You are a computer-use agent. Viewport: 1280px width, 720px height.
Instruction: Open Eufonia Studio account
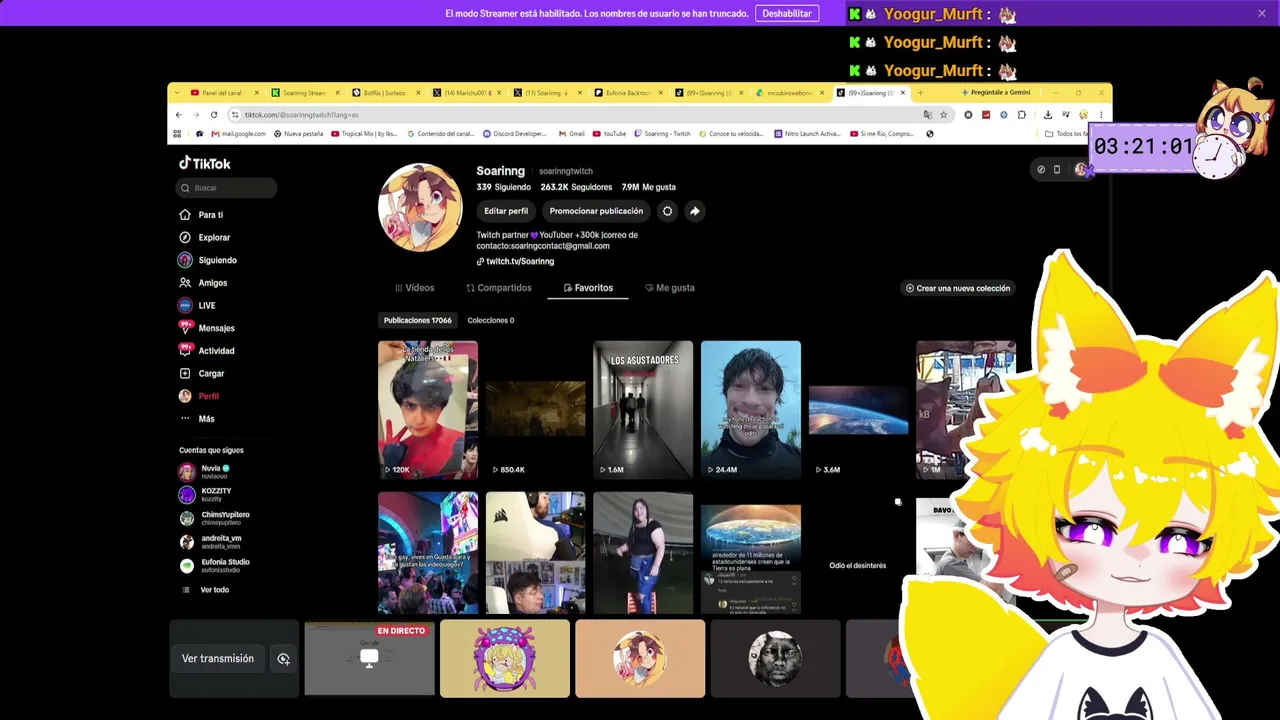[214, 565]
